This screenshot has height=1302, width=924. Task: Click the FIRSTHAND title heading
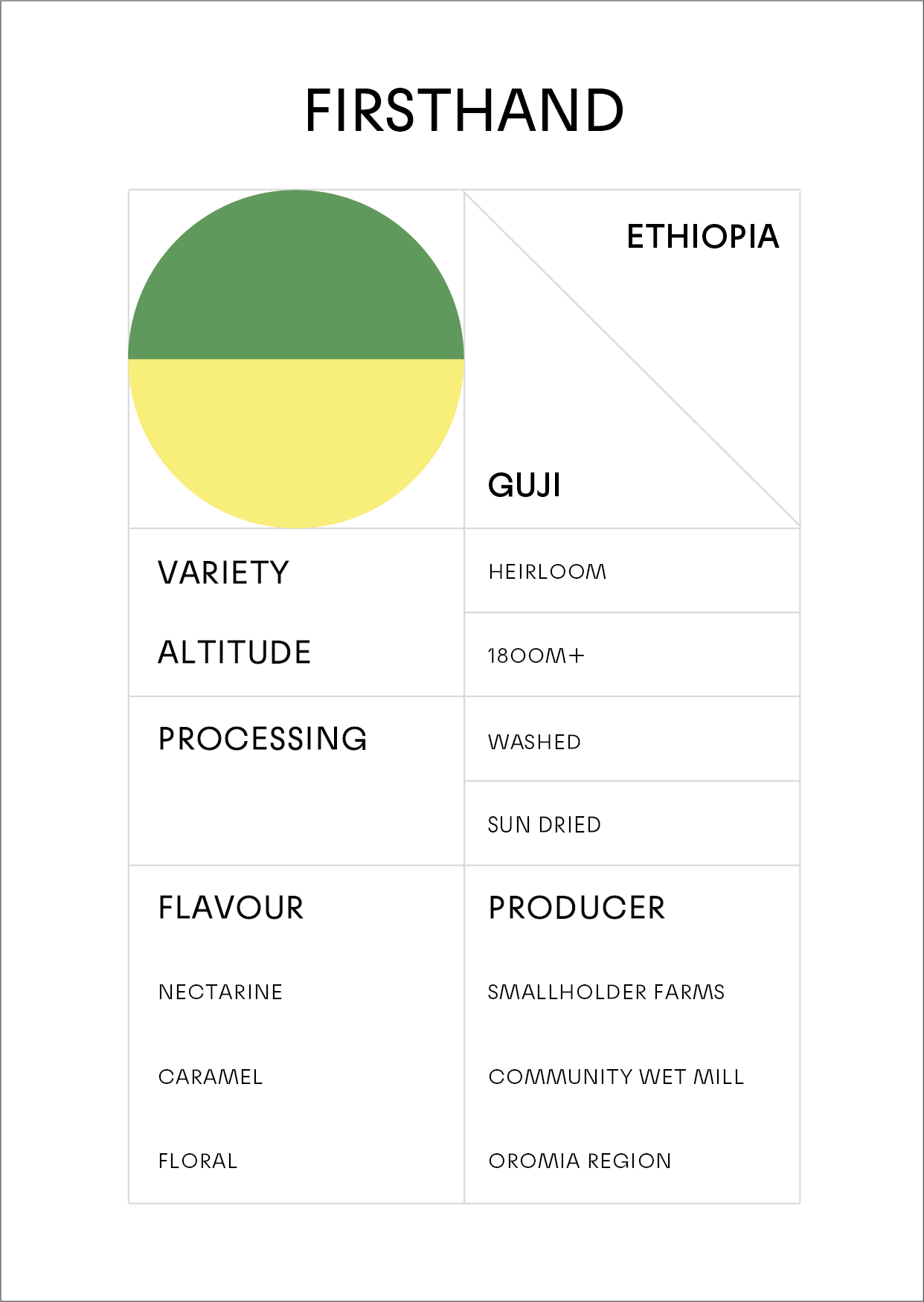[464, 111]
